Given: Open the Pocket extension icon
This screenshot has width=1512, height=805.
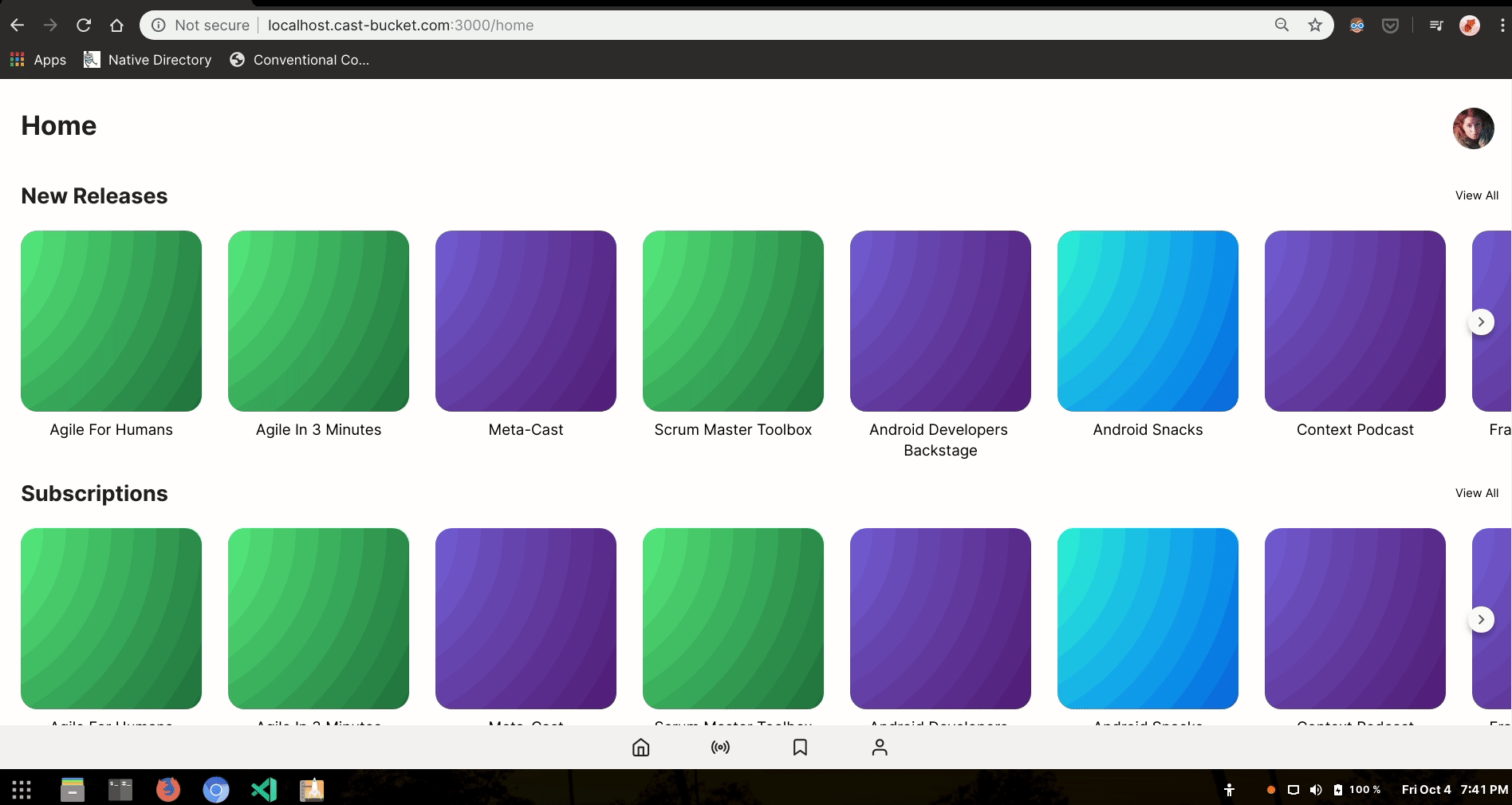Looking at the screenshot, I should click(1390, 26).
